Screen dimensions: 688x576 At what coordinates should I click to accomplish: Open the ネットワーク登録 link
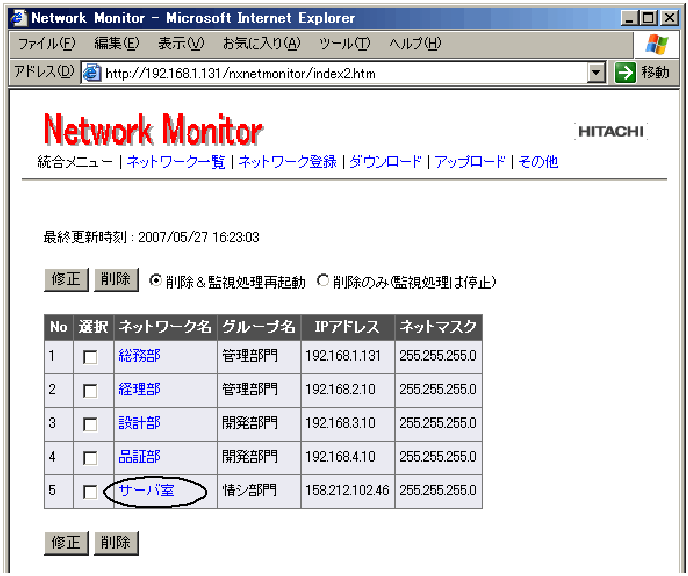click(x=287, y=162)
